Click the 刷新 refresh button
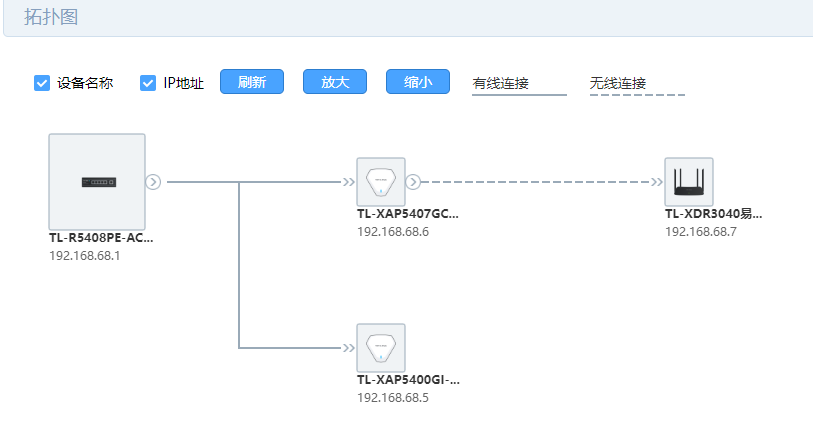 click(252, 82)
